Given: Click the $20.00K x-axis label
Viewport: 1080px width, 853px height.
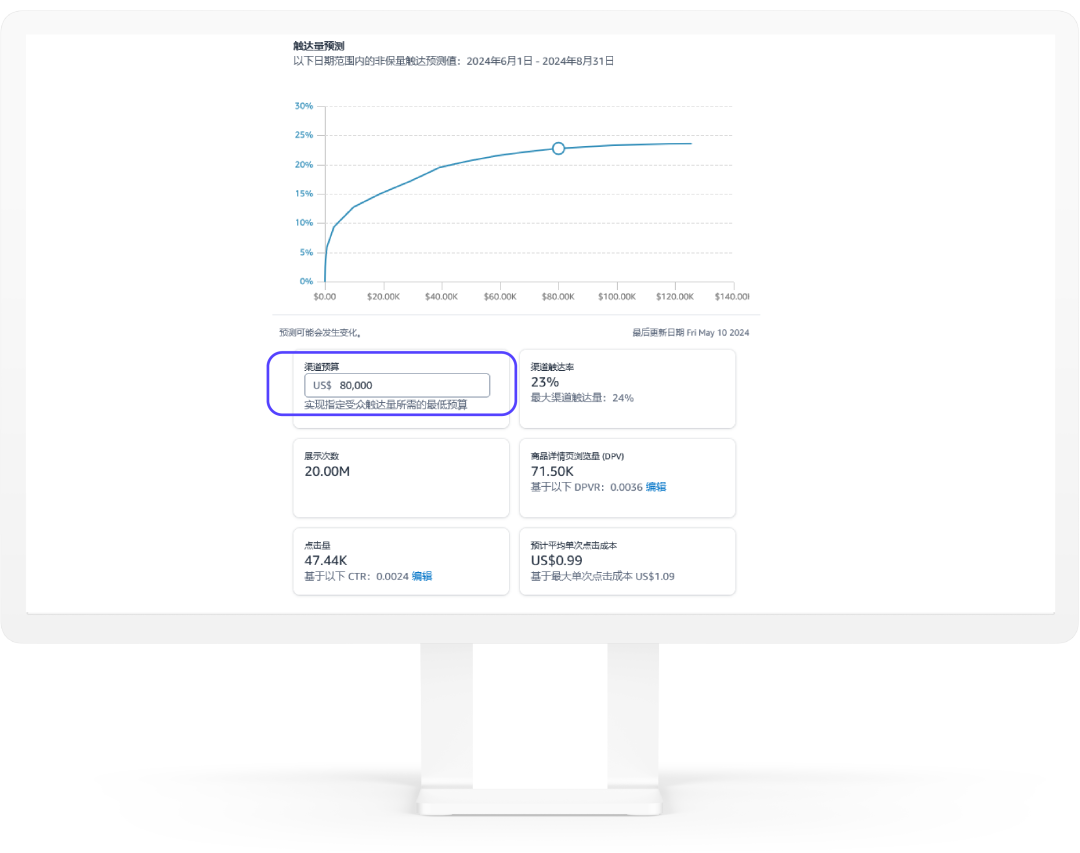Looking at the screenshot, I should coord(383,297).
